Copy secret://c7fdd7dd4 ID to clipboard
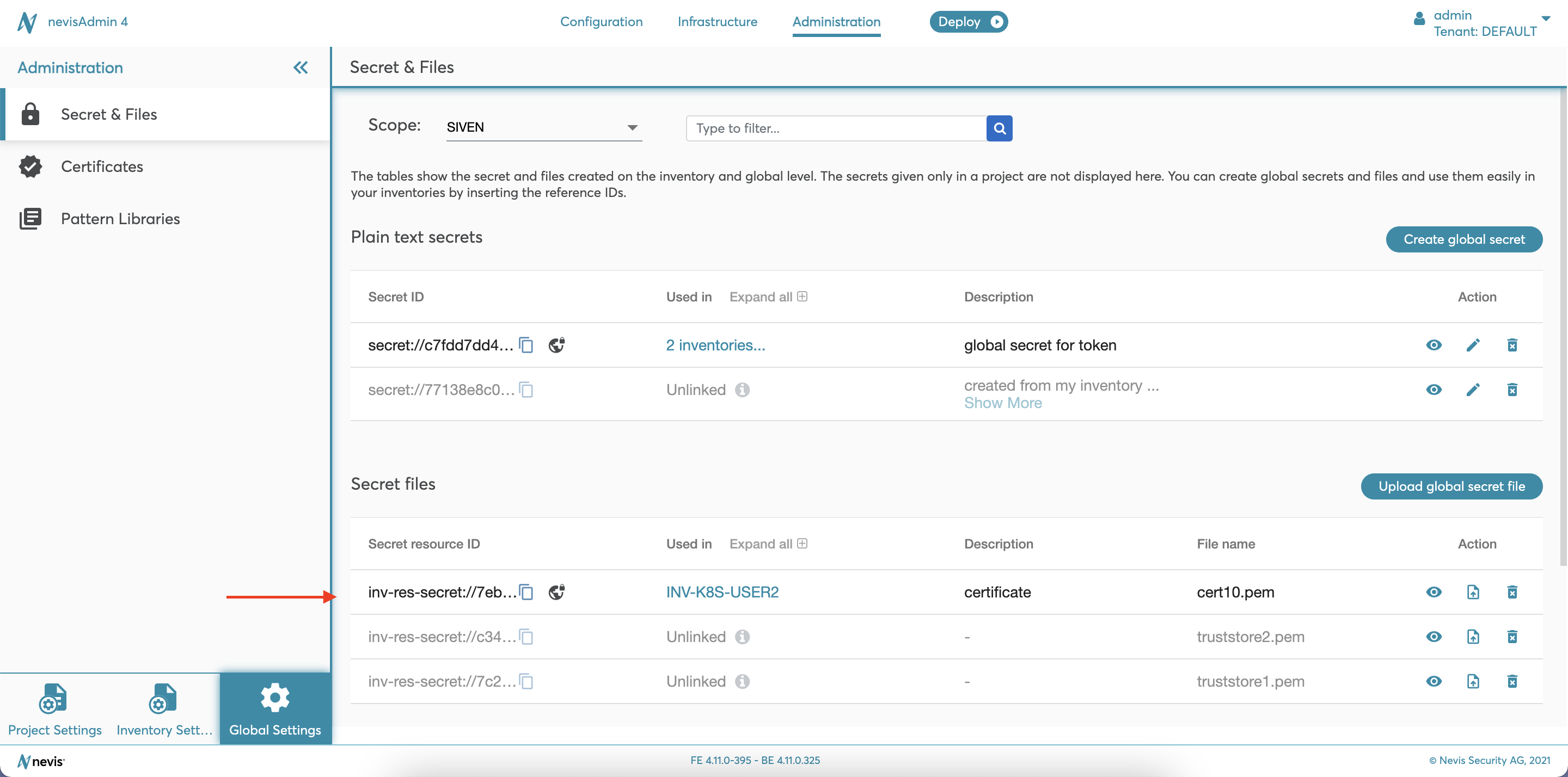 [x=526, y=345]
